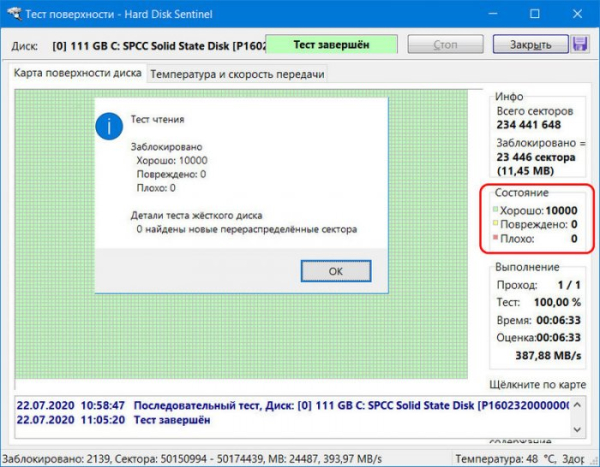
Task: Open Температура и скорость передачи tab
Action: coord(236,74)
